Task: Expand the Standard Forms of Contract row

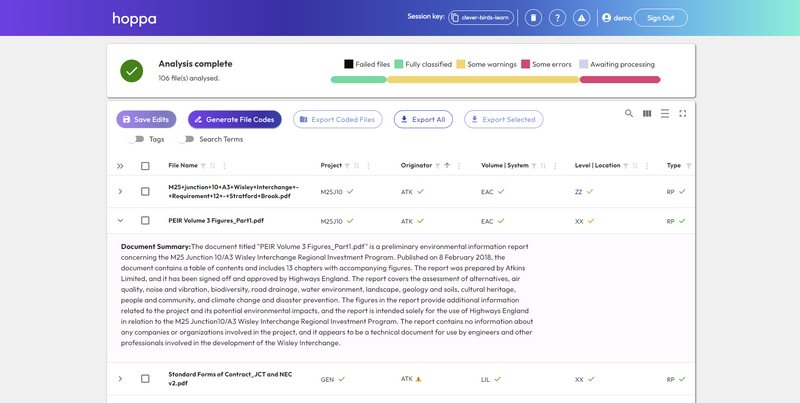Action: click(x=120, y=379)
